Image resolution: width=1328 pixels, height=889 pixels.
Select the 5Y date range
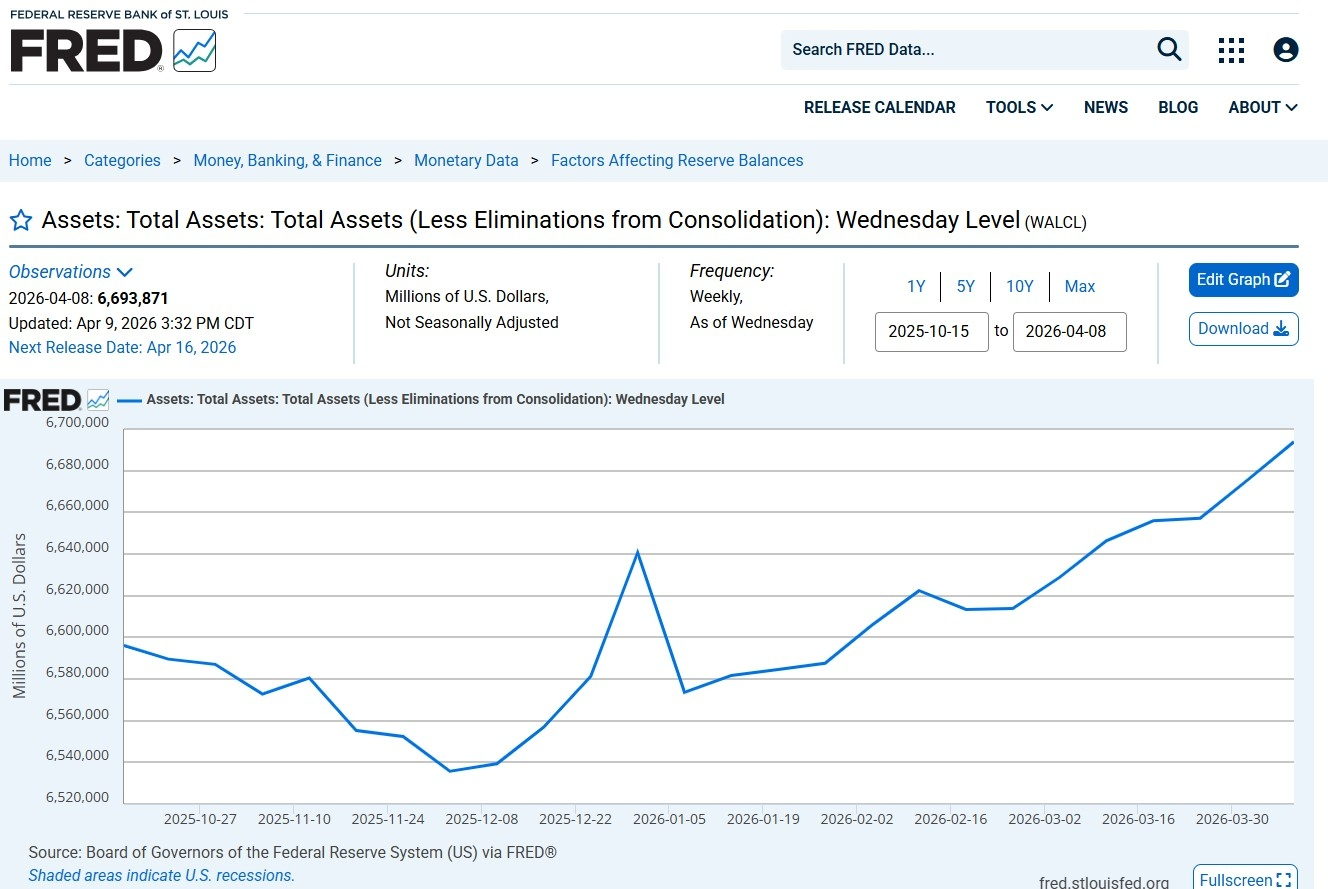[965, 287]
